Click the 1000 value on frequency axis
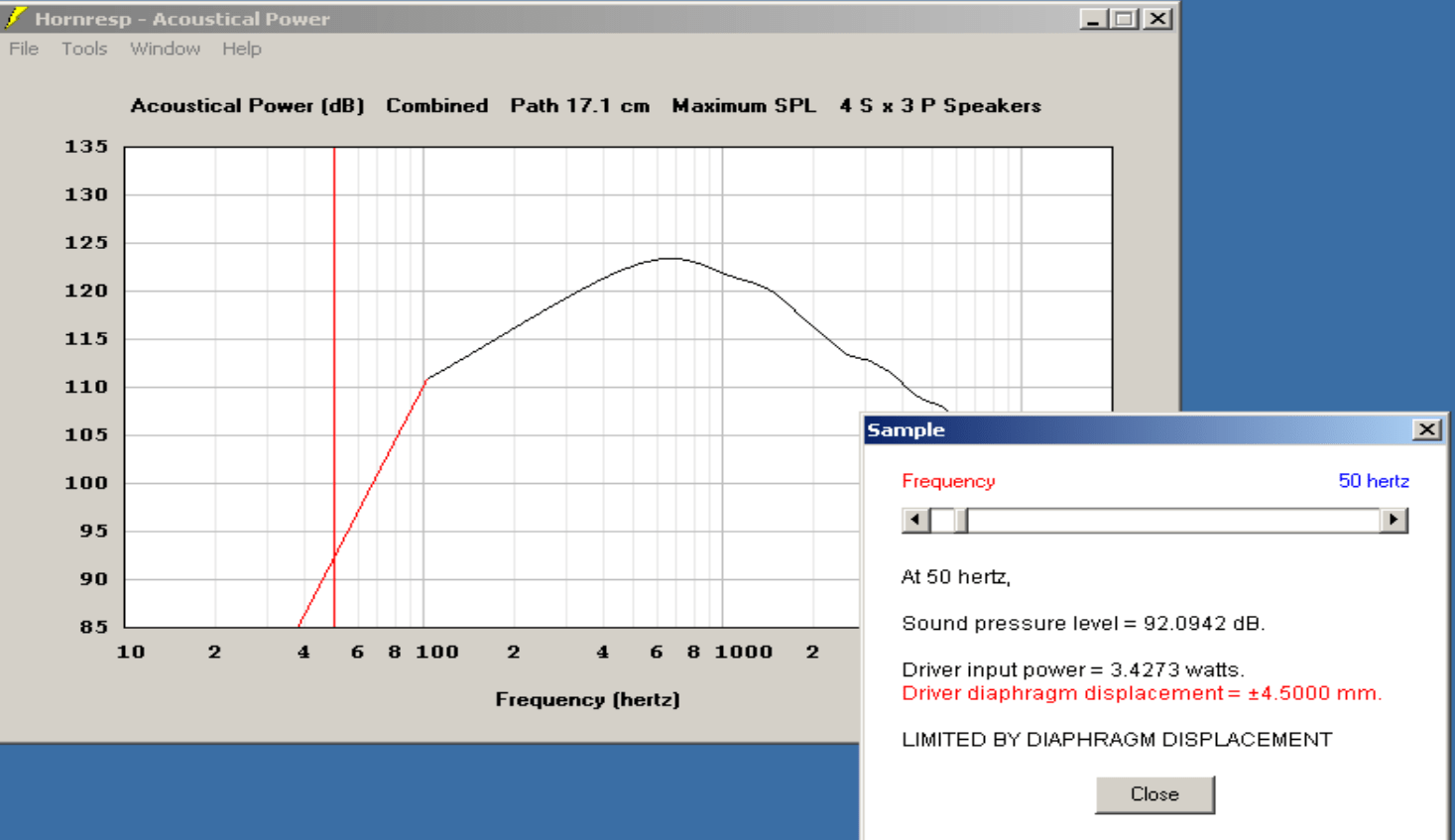 [744, 652]
